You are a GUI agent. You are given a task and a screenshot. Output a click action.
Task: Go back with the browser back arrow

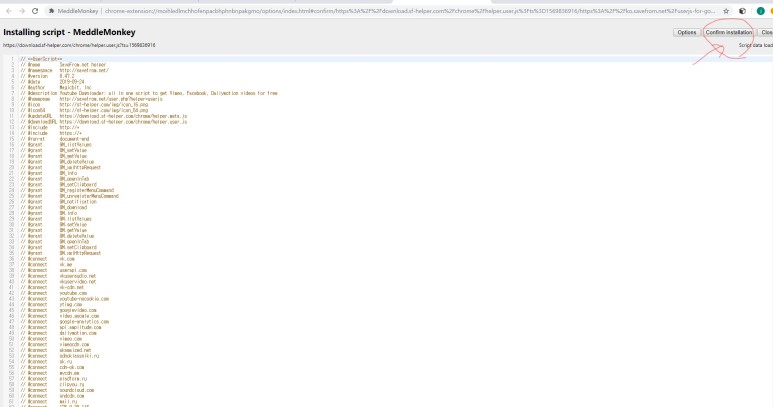9,11
